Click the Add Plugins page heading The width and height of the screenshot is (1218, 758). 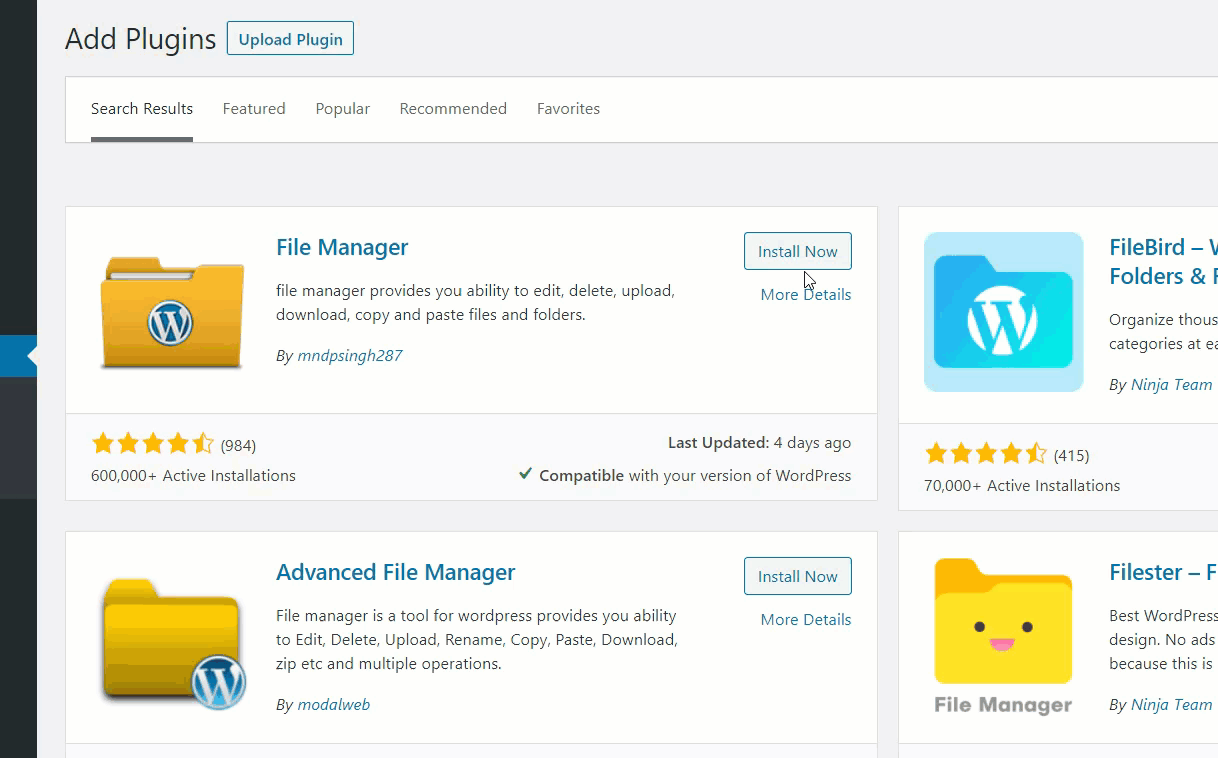click(141, 39)
